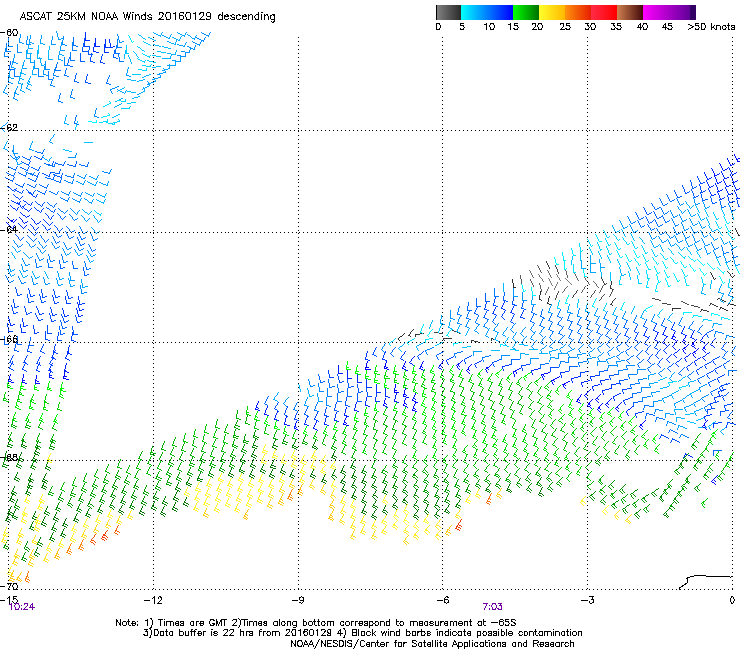Click the note line 'Times are GMT'

pos(193,623)
